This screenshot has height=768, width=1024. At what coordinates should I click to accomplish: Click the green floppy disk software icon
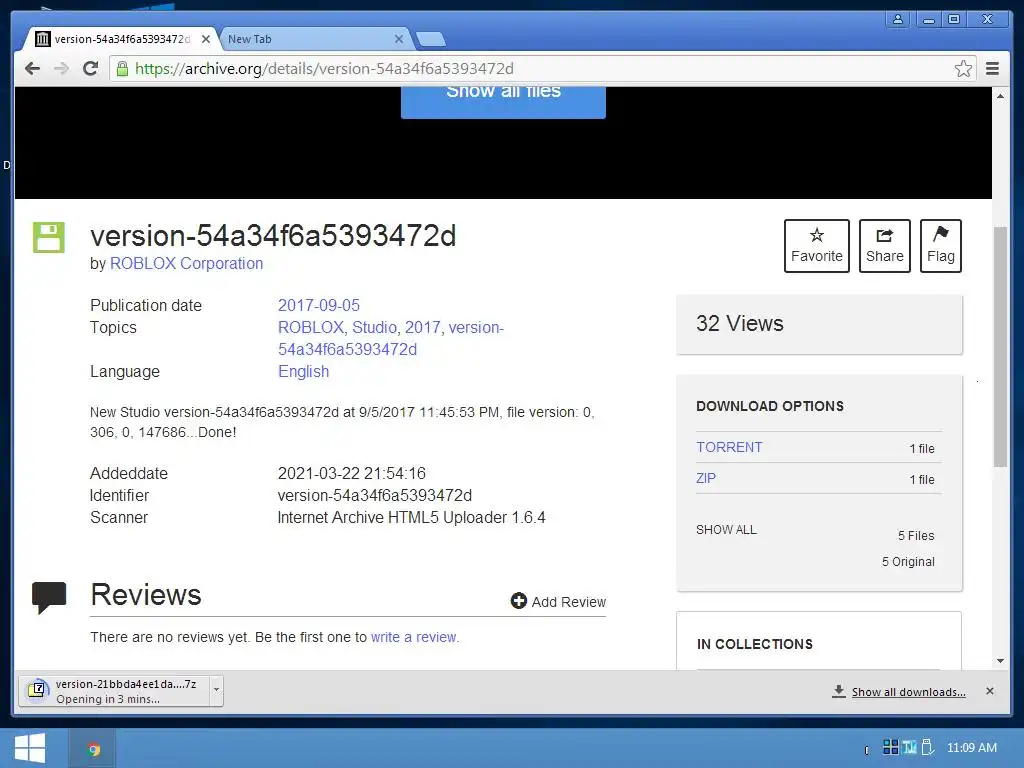tap(49, 237)
